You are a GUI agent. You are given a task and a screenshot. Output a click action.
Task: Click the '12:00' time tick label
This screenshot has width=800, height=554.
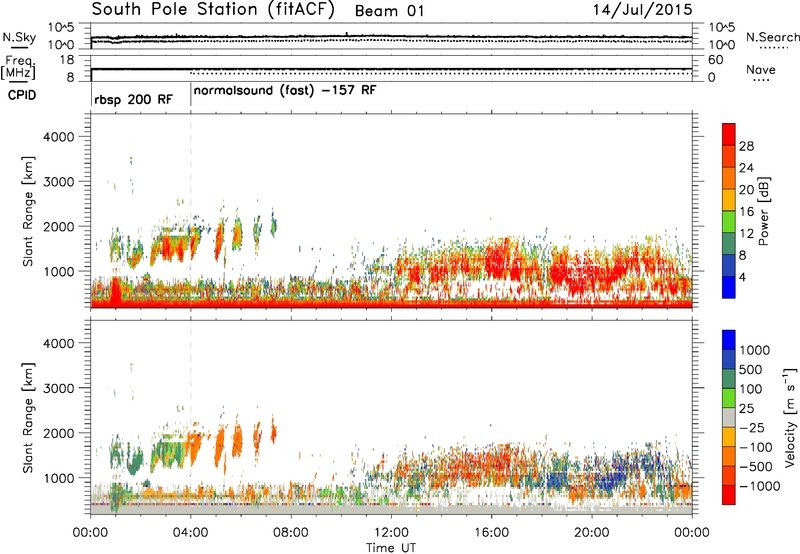tap(391, 533)
